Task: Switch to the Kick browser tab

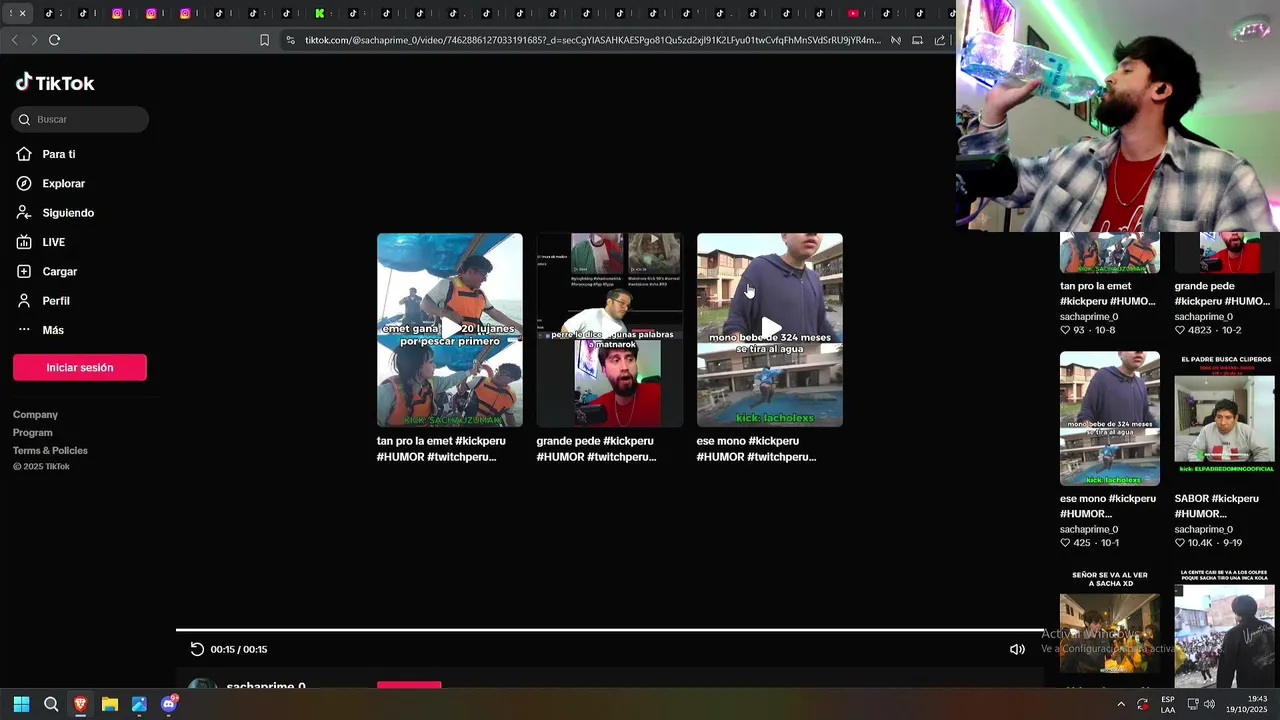Action: click(319, 13)
